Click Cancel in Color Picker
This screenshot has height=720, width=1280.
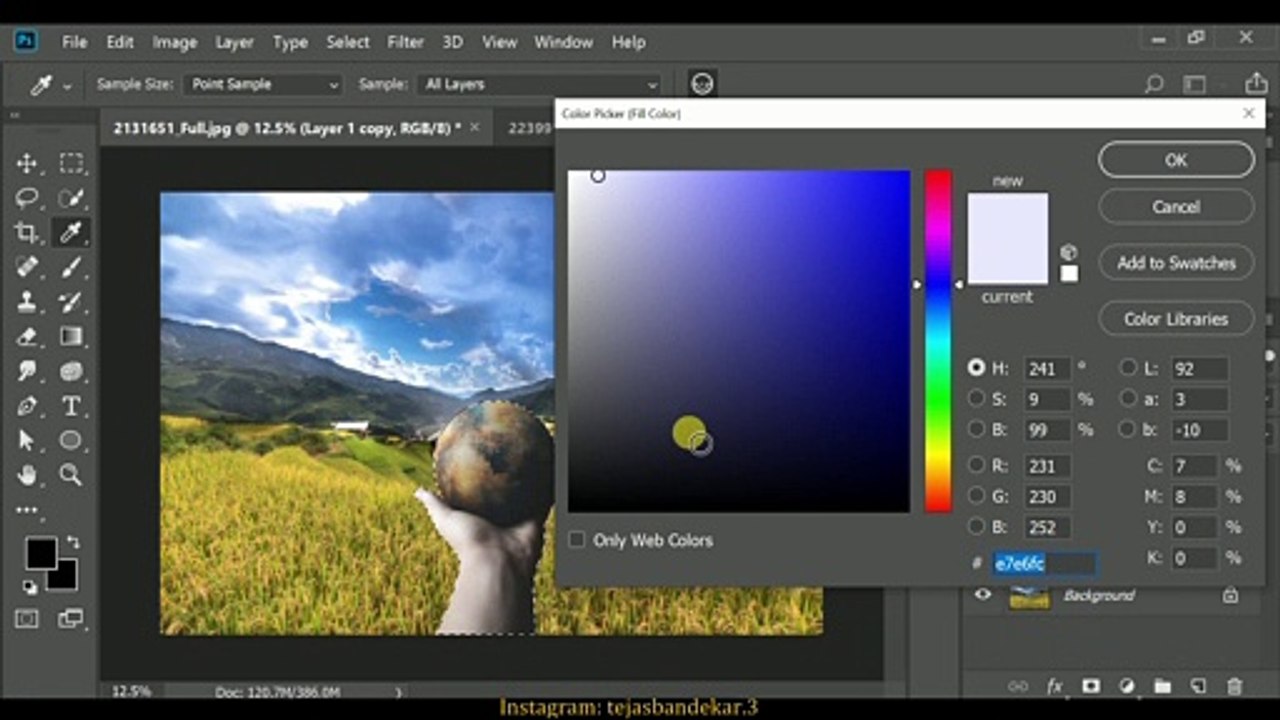[x=1176, y=207]
